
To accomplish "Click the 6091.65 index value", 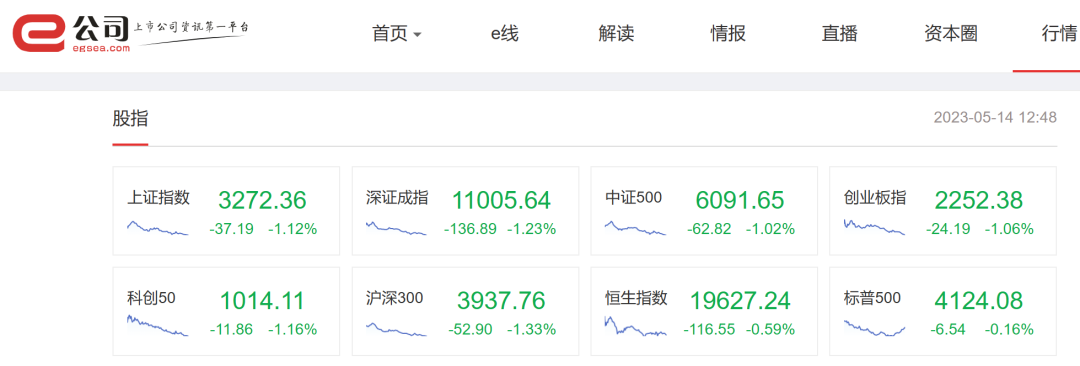I will (x=740, y=201).
